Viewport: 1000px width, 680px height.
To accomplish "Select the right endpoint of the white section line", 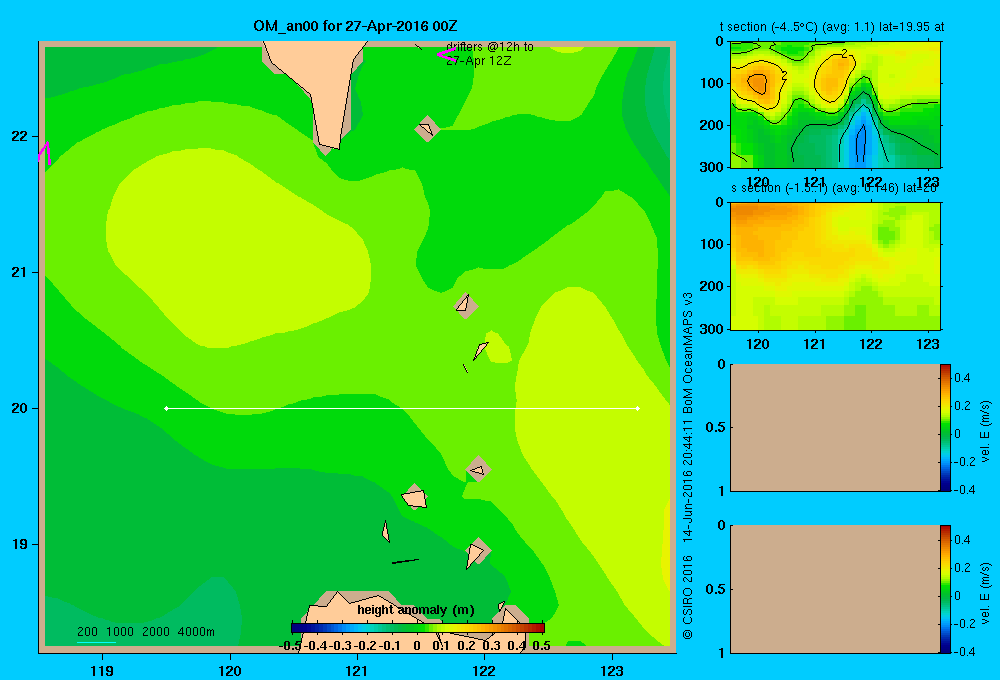I will 638,408.
